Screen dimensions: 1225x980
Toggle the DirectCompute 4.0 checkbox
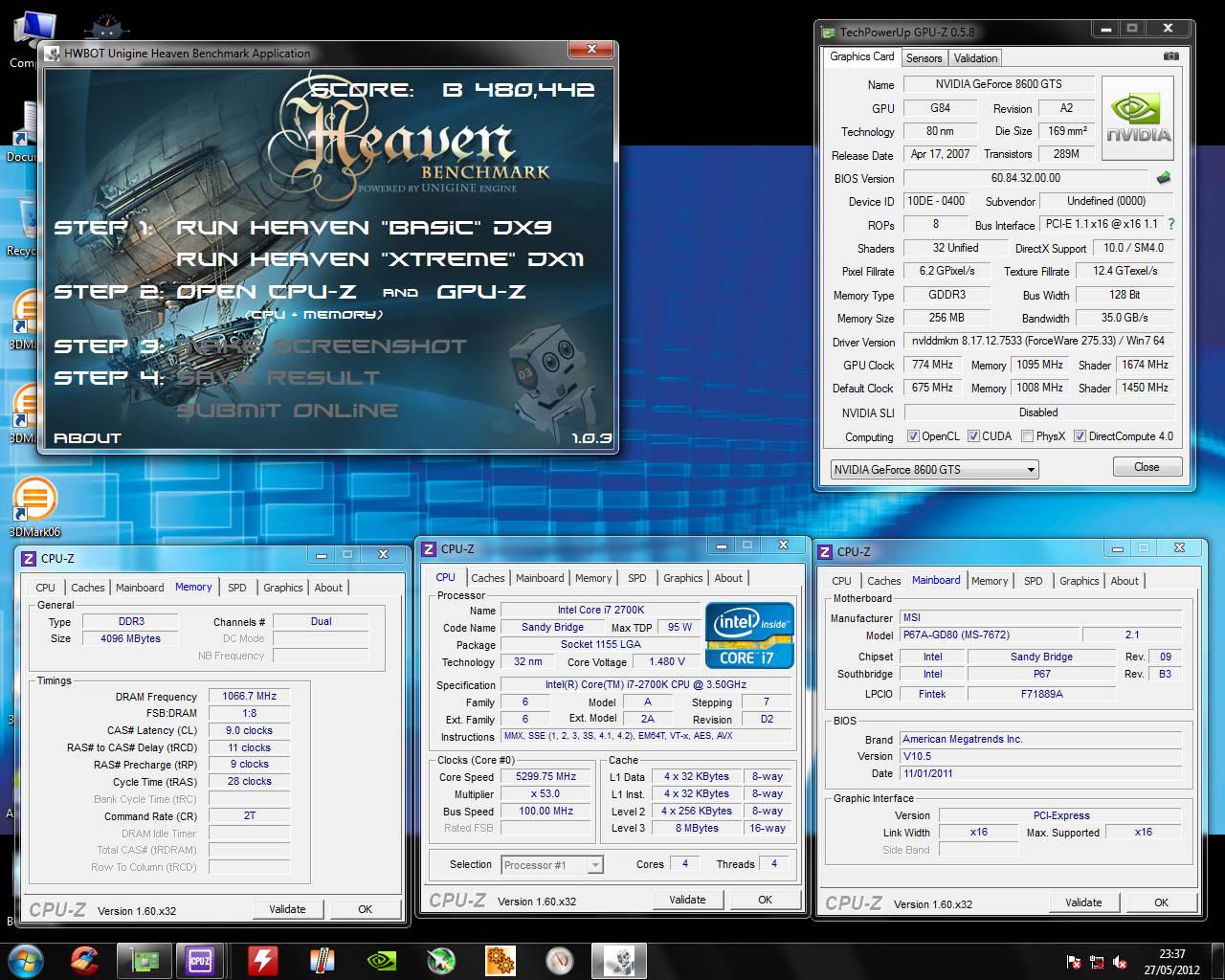pyautogui.click(x=1080, y=436)
